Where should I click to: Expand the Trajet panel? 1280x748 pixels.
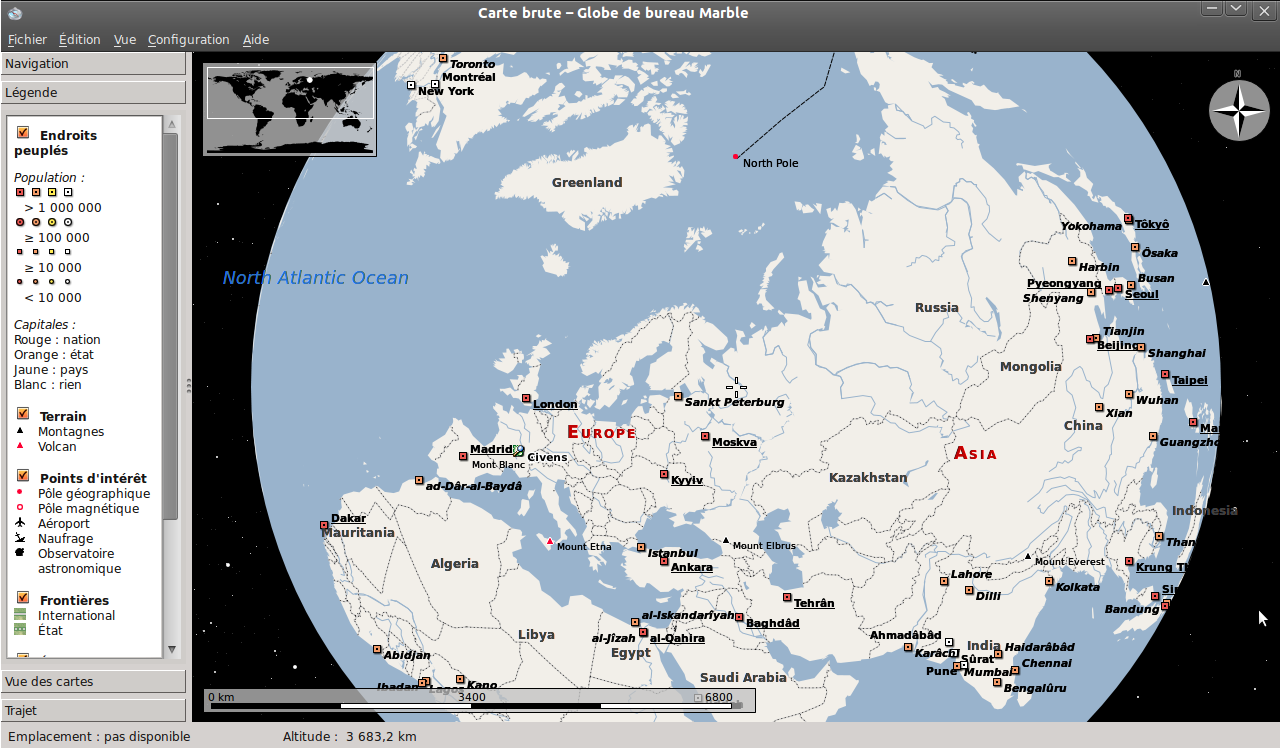tap(93, 711)
